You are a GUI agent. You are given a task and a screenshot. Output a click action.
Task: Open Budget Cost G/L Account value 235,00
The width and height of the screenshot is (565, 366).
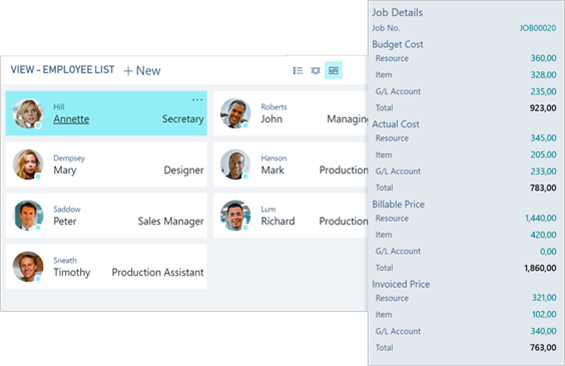pyautogui.click(x=543, y=92)
